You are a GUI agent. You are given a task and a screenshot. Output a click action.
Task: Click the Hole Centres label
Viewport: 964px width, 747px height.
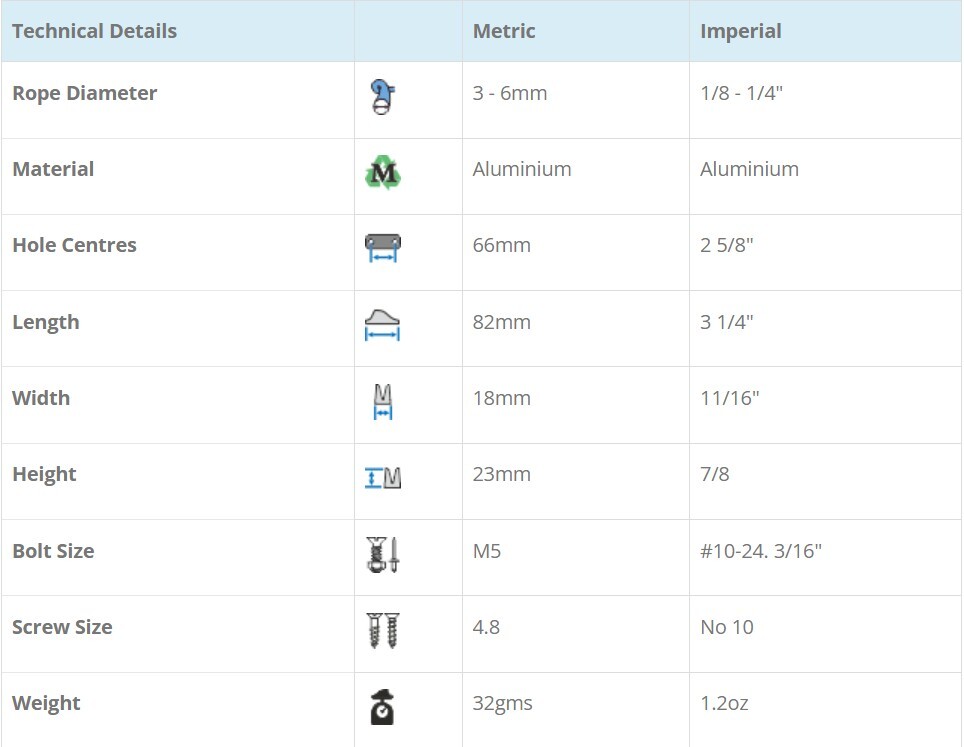pos(74,245)
